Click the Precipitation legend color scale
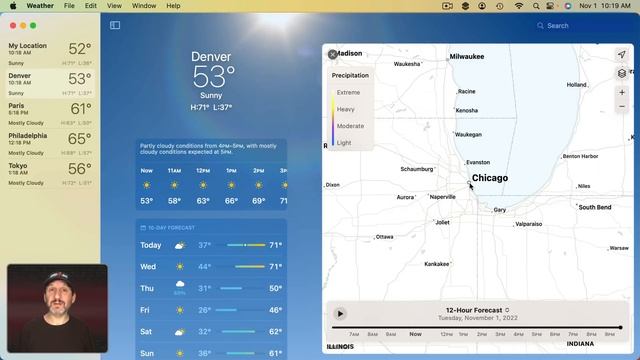Screen dimensions: 640x360 [333, 118]
